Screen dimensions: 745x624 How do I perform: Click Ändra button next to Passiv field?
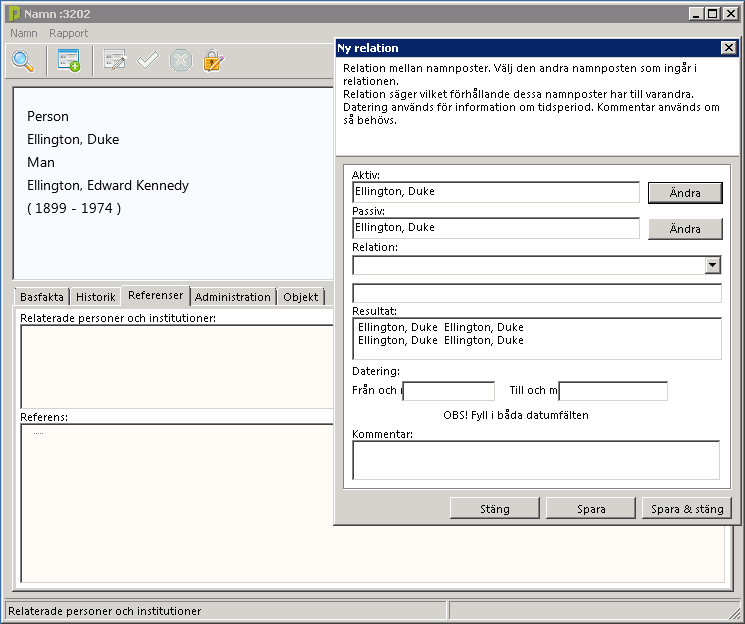coord(685,229)
